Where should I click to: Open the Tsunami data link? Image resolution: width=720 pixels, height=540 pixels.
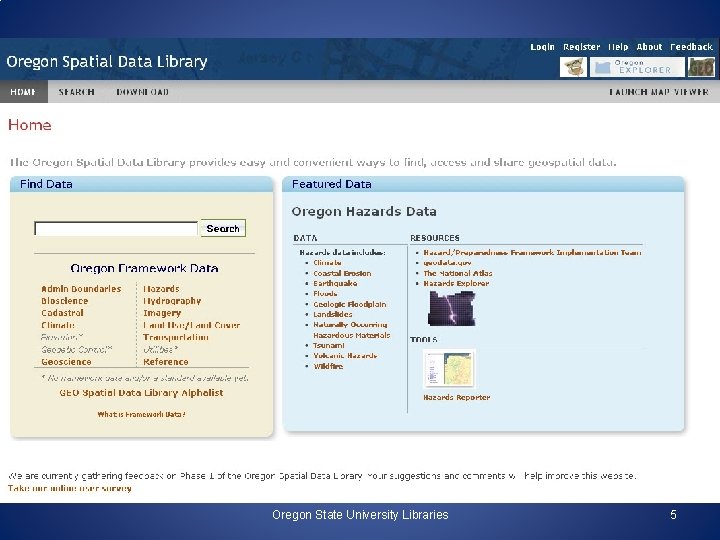[x=329, y=345]
